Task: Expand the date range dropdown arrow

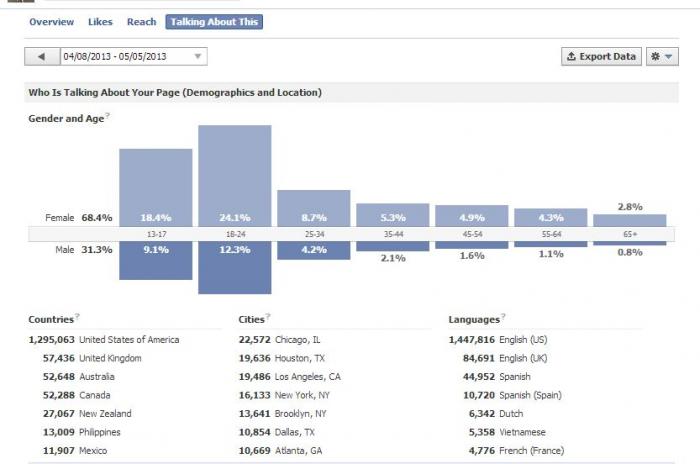Action: click(x=198, y=57)
